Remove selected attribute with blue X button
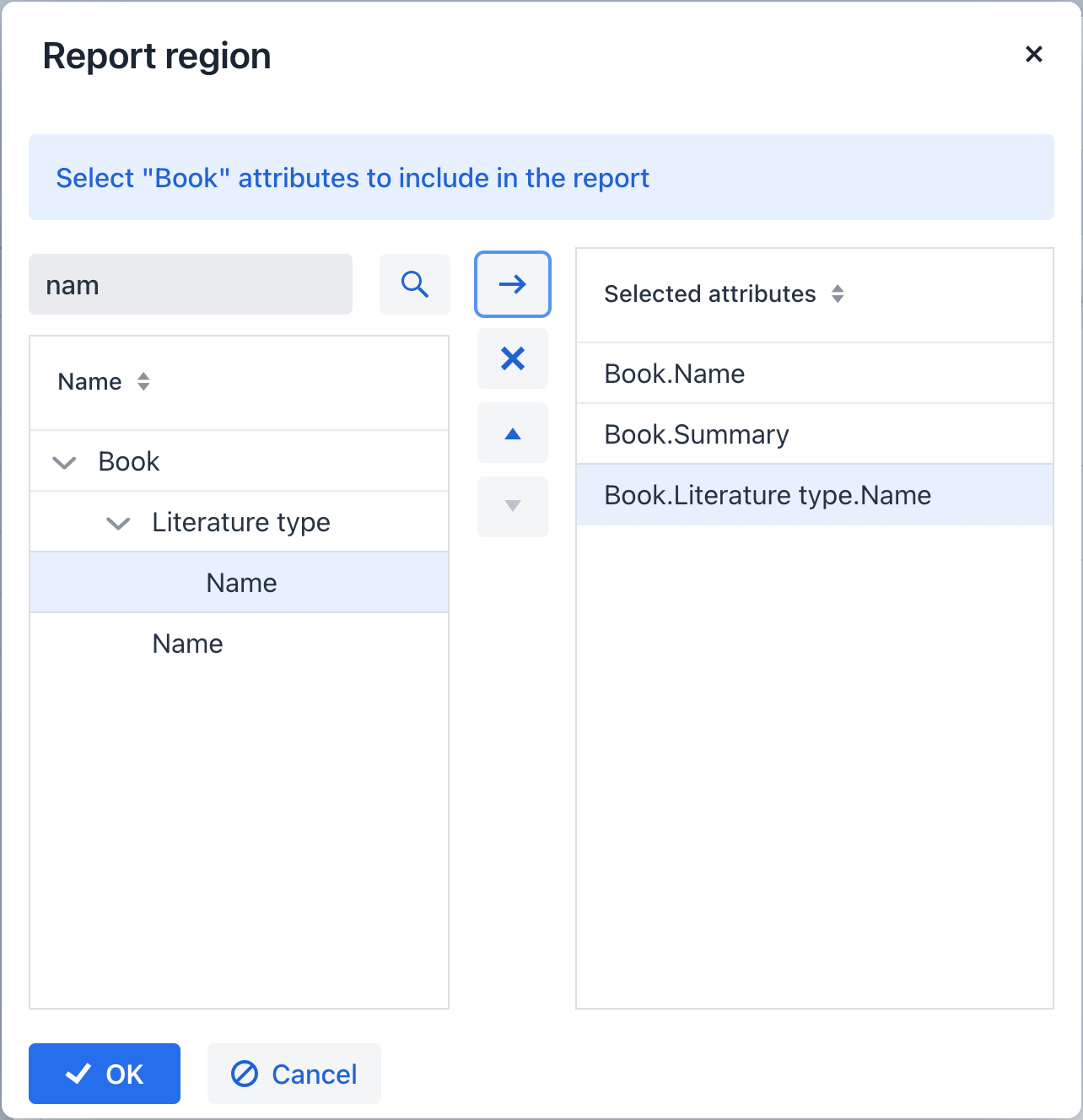1083x1120 pixels. coord(513,358)
